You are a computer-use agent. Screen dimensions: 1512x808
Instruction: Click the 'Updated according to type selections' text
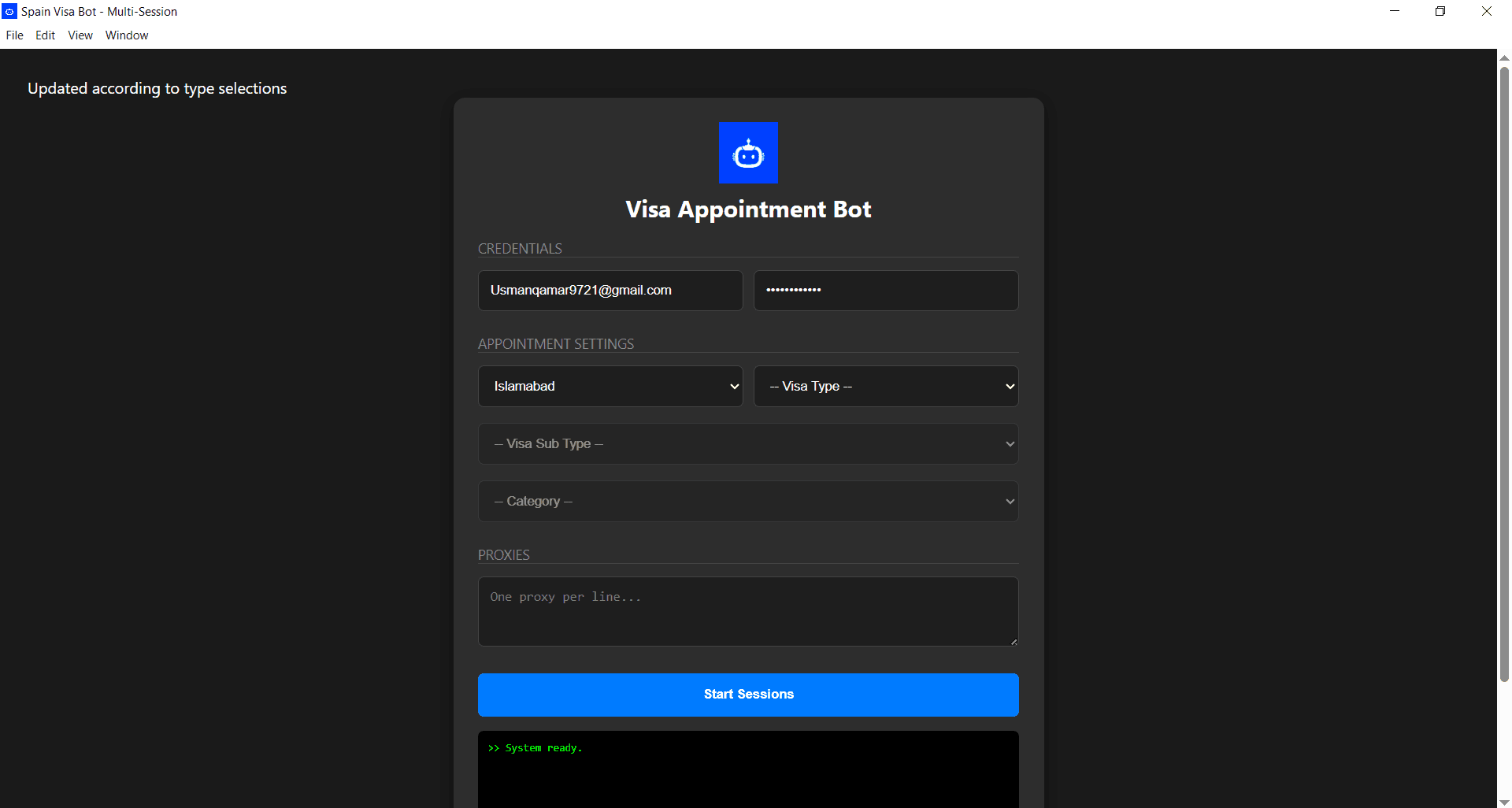157,89
